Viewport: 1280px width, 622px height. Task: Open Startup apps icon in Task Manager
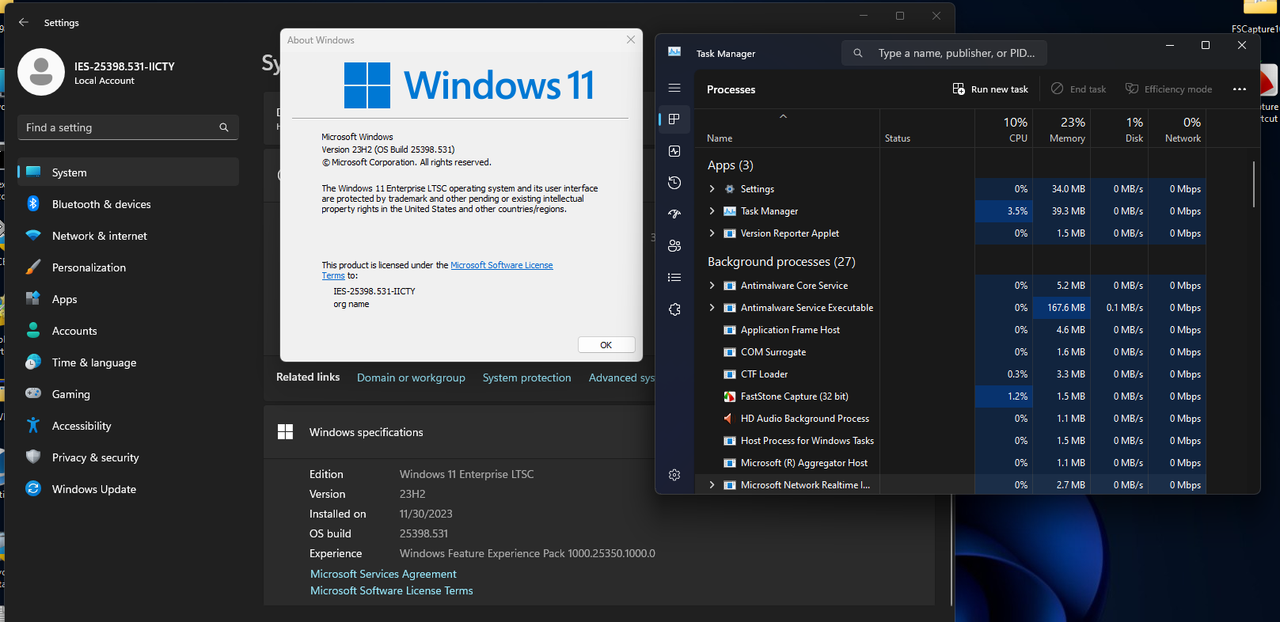674,214
